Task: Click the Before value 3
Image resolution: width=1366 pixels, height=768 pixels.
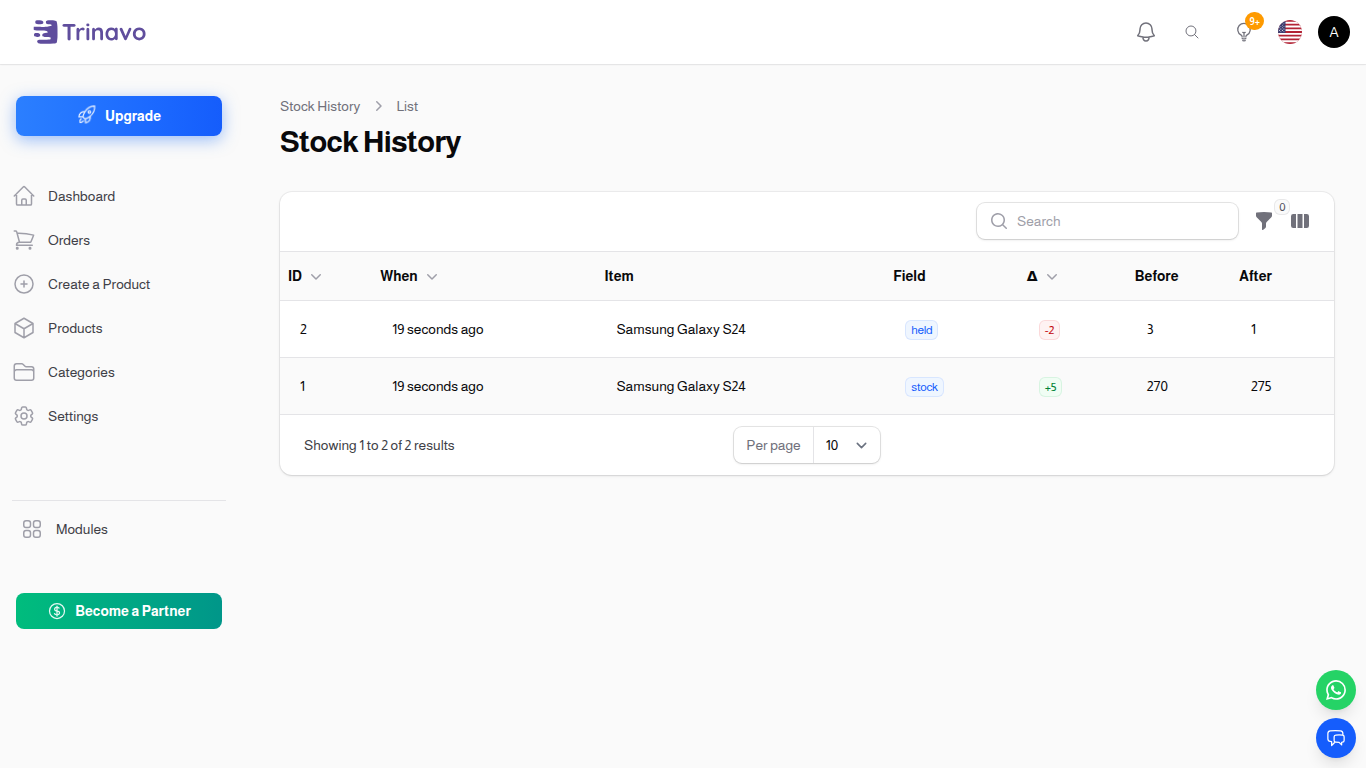Action: click(1150, 329)
